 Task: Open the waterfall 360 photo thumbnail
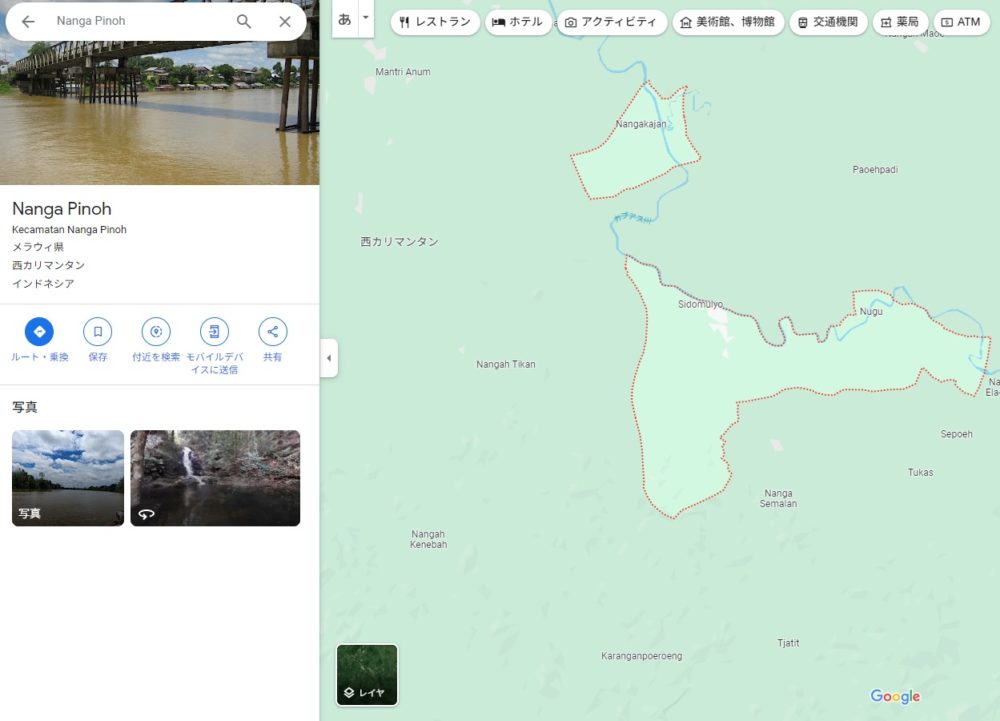click(215, 478)
